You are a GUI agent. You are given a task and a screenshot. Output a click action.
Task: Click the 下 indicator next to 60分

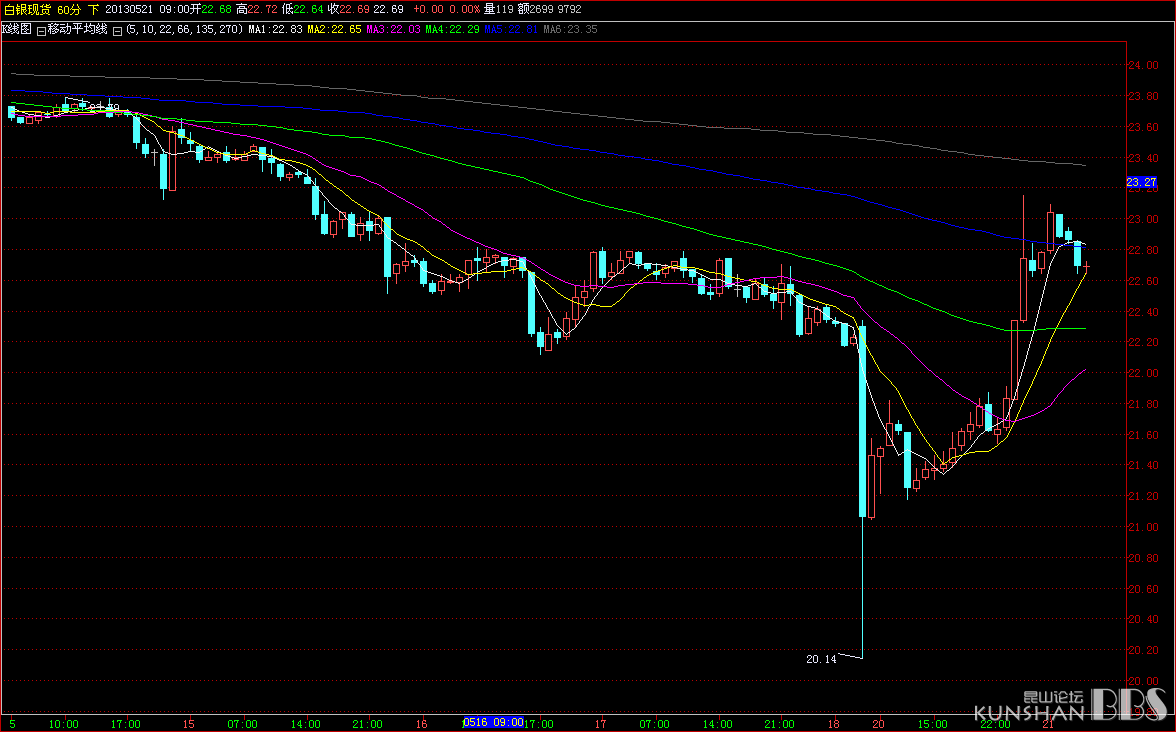[93, 9]
